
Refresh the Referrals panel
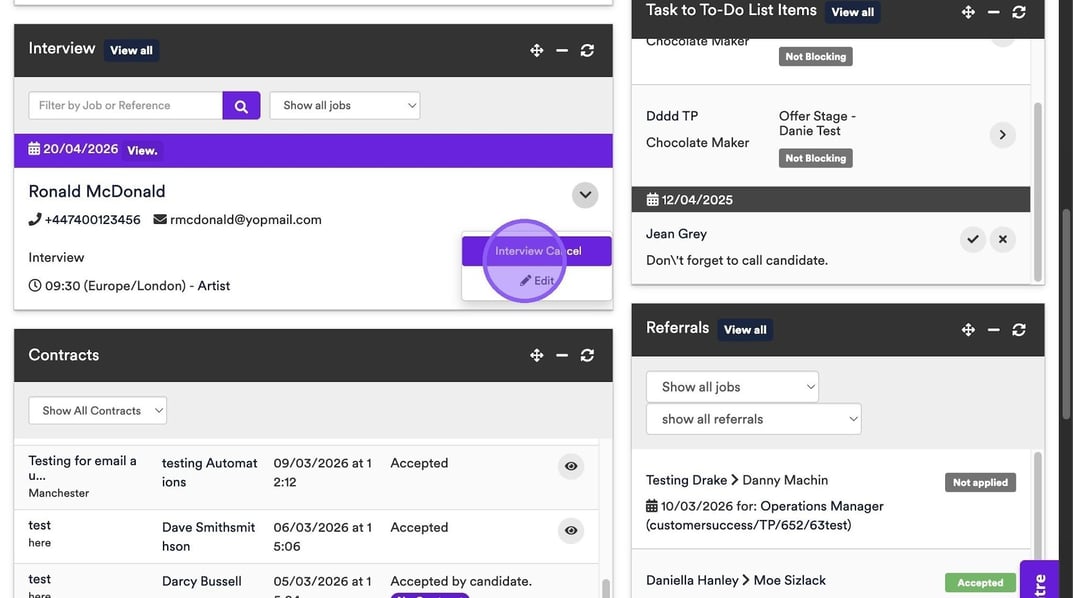(1019, 329)
